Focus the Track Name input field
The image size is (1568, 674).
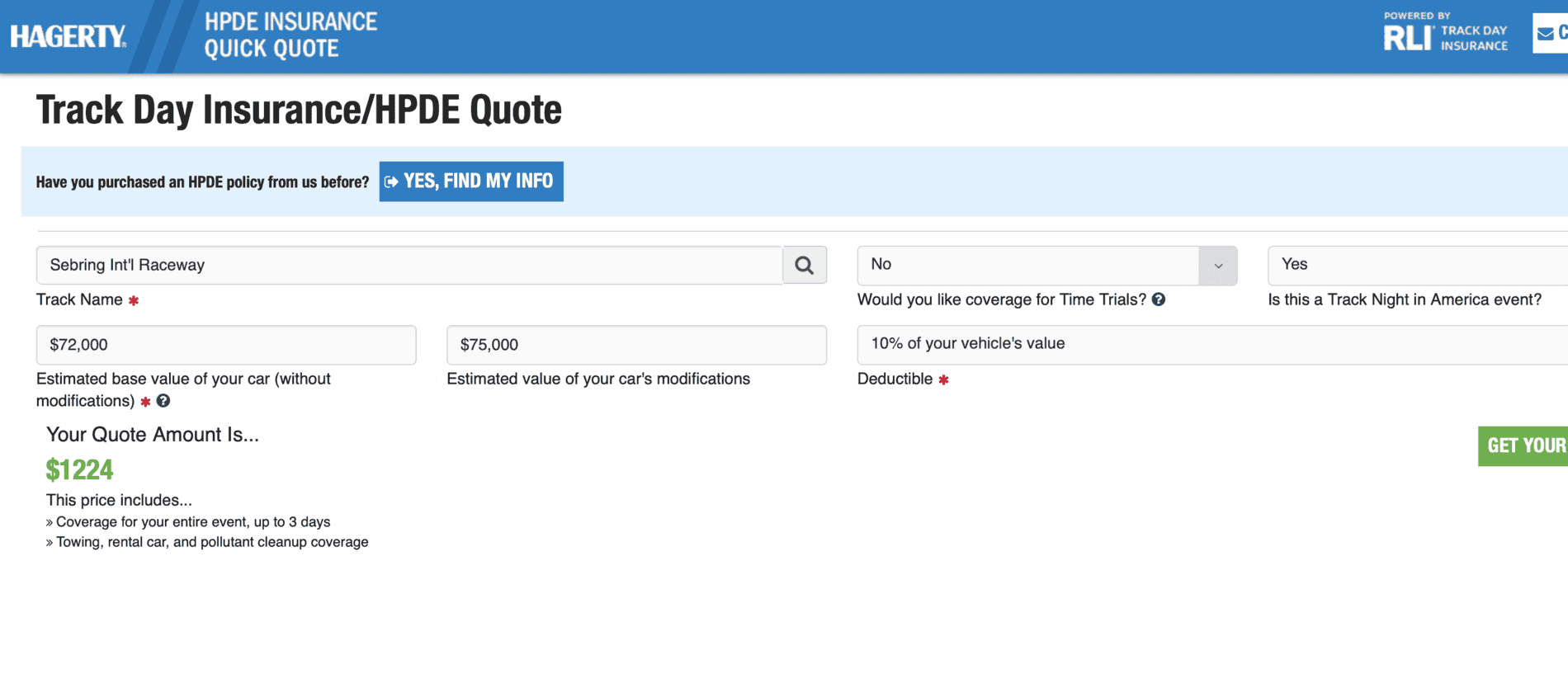[x=409, y=265]
